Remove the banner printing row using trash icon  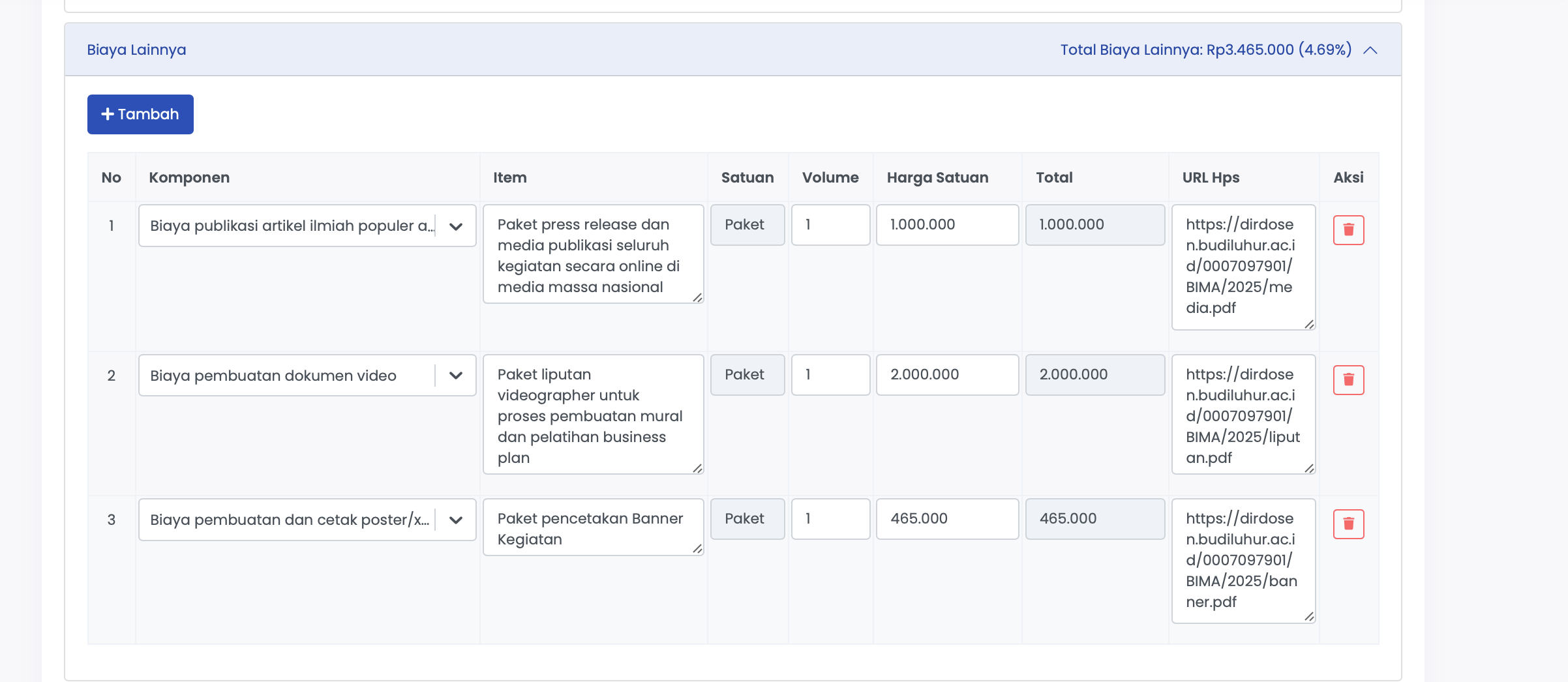pos(1348,524)
